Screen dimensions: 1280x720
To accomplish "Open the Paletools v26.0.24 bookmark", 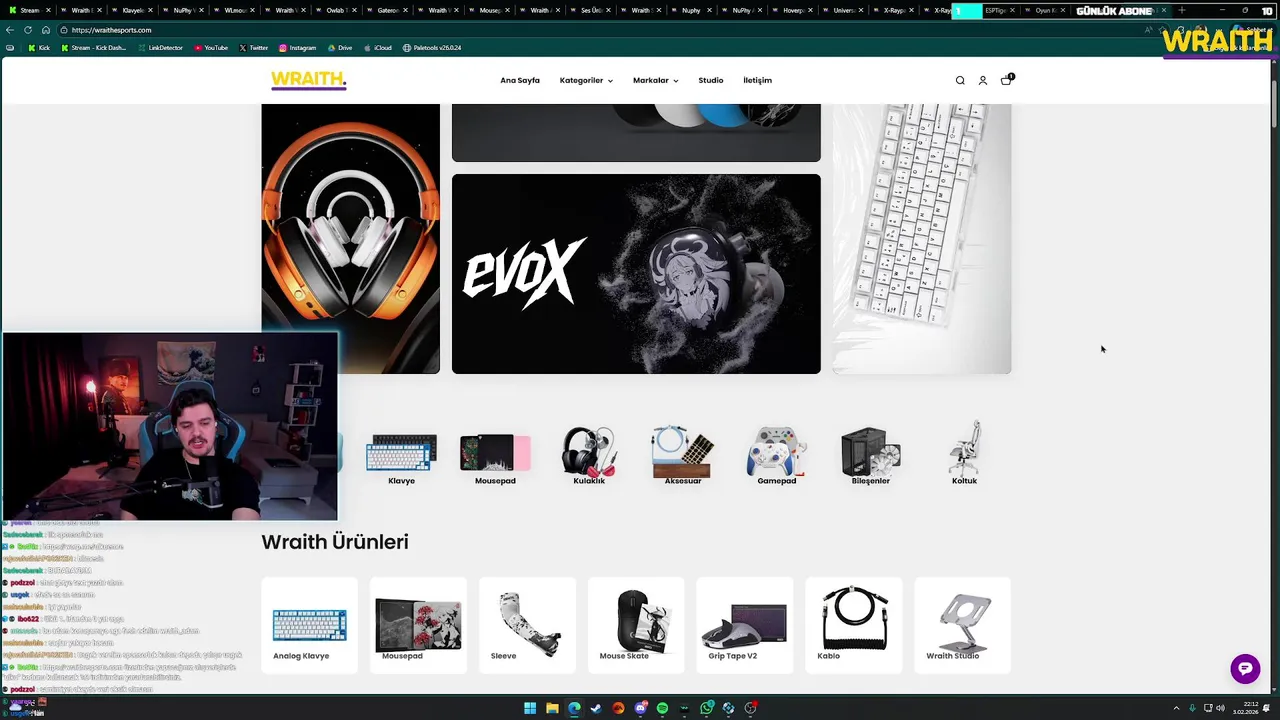I will click(x=432, y=48).
